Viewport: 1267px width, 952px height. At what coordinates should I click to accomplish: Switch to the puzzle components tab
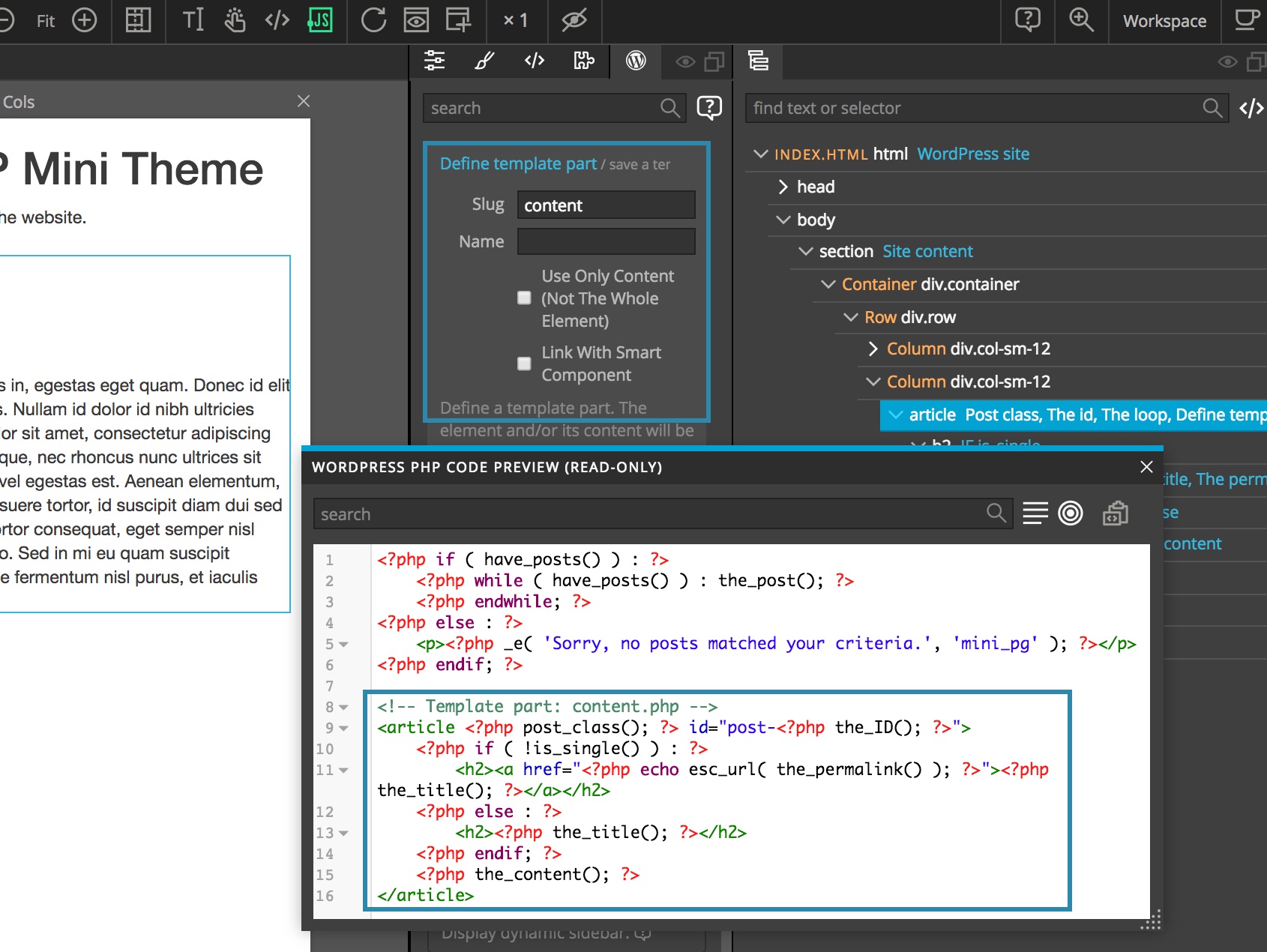coord(584,61)
